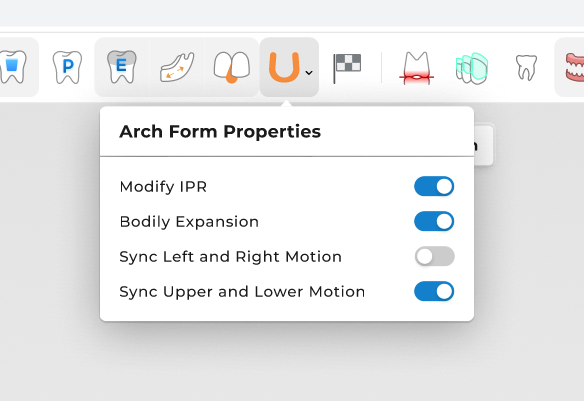The width and height of the screenshot is (584, 401).
Task: Click the green overlapping teeth icon
Action: (x=472, y=68)
